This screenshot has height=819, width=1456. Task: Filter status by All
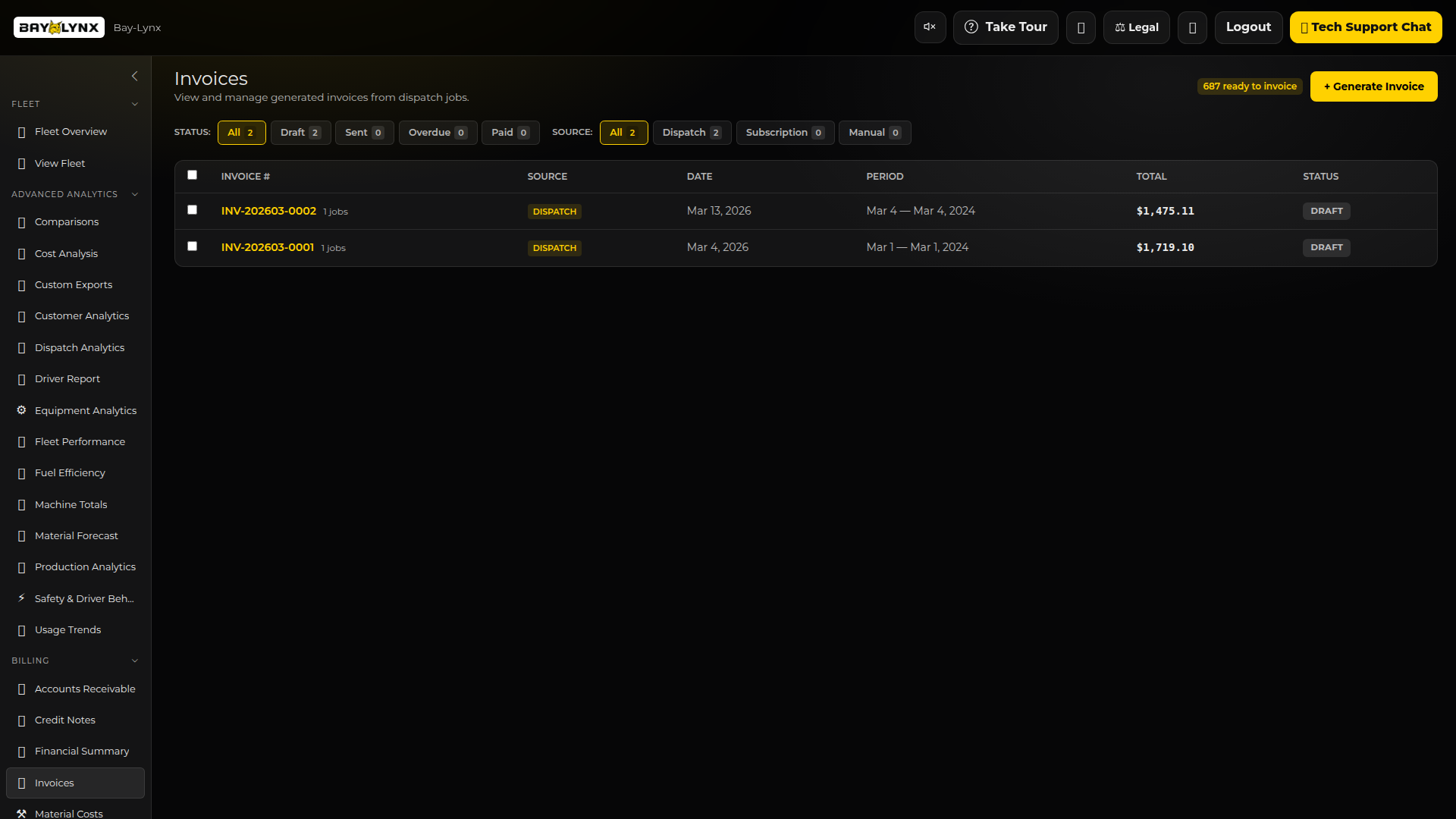coord(241,133)
